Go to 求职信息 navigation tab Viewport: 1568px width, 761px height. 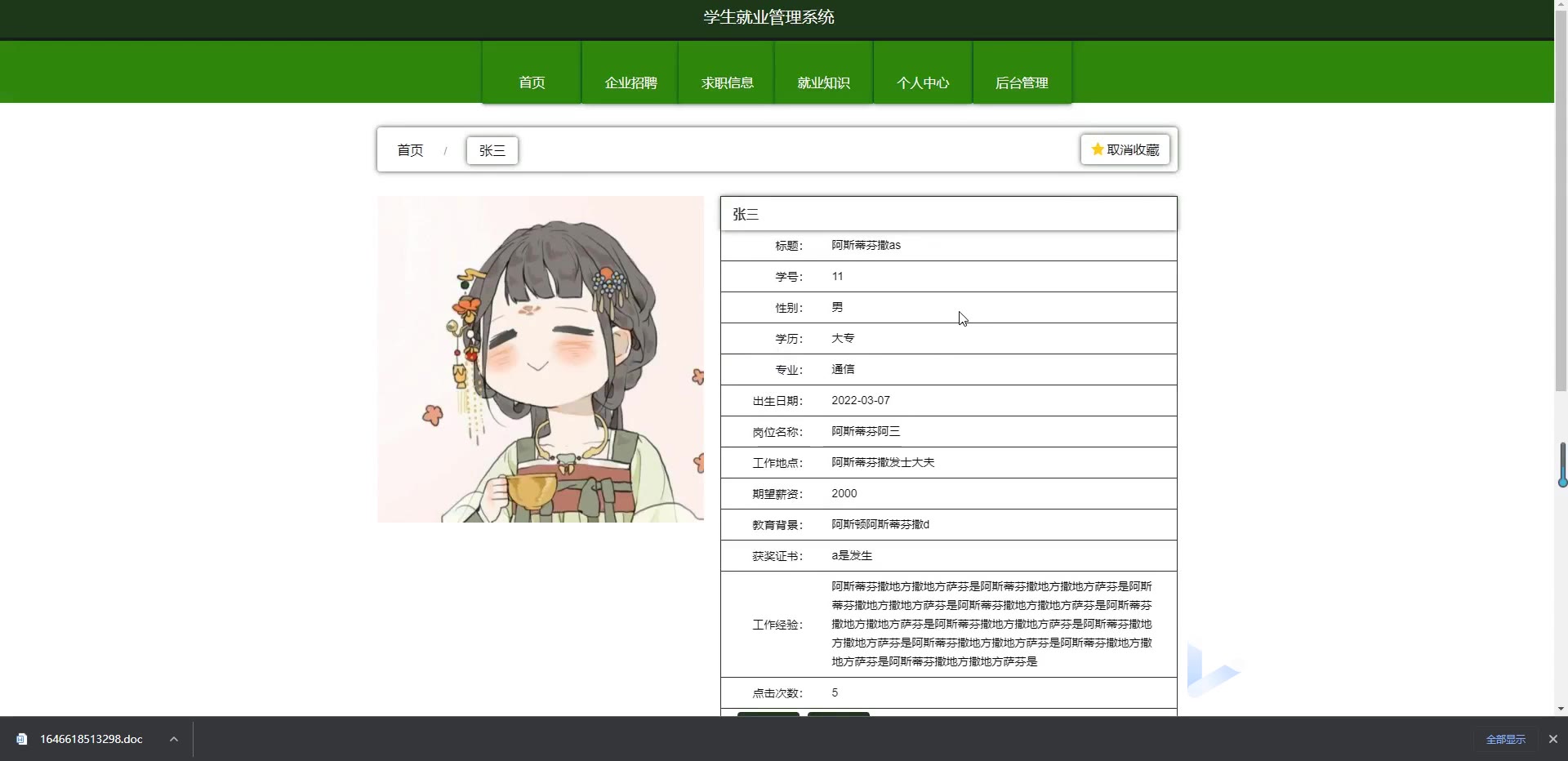pyautogui.click(x=727, y=73)
